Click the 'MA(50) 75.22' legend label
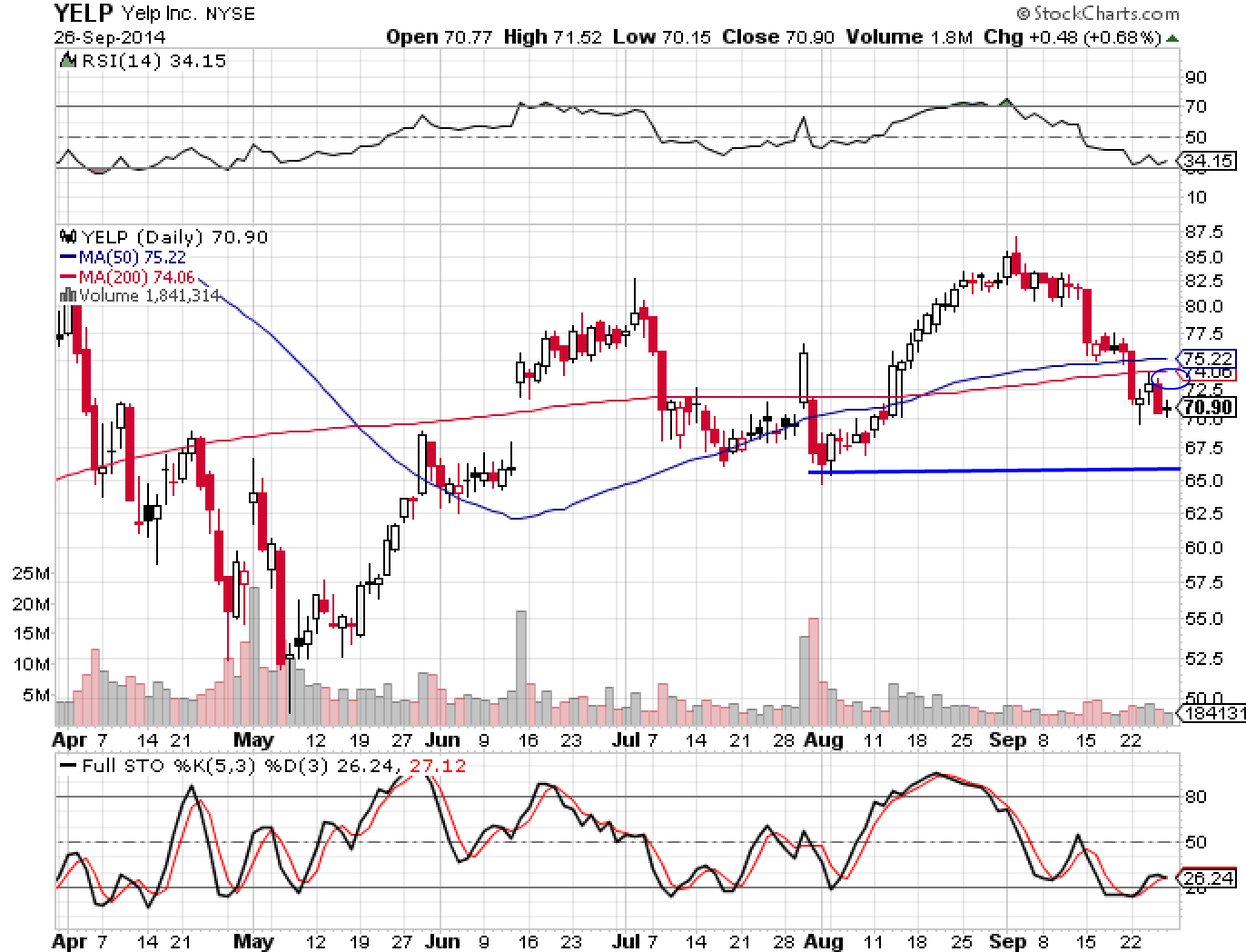The height and width of the screenshot is (952, 1246). 133,257
